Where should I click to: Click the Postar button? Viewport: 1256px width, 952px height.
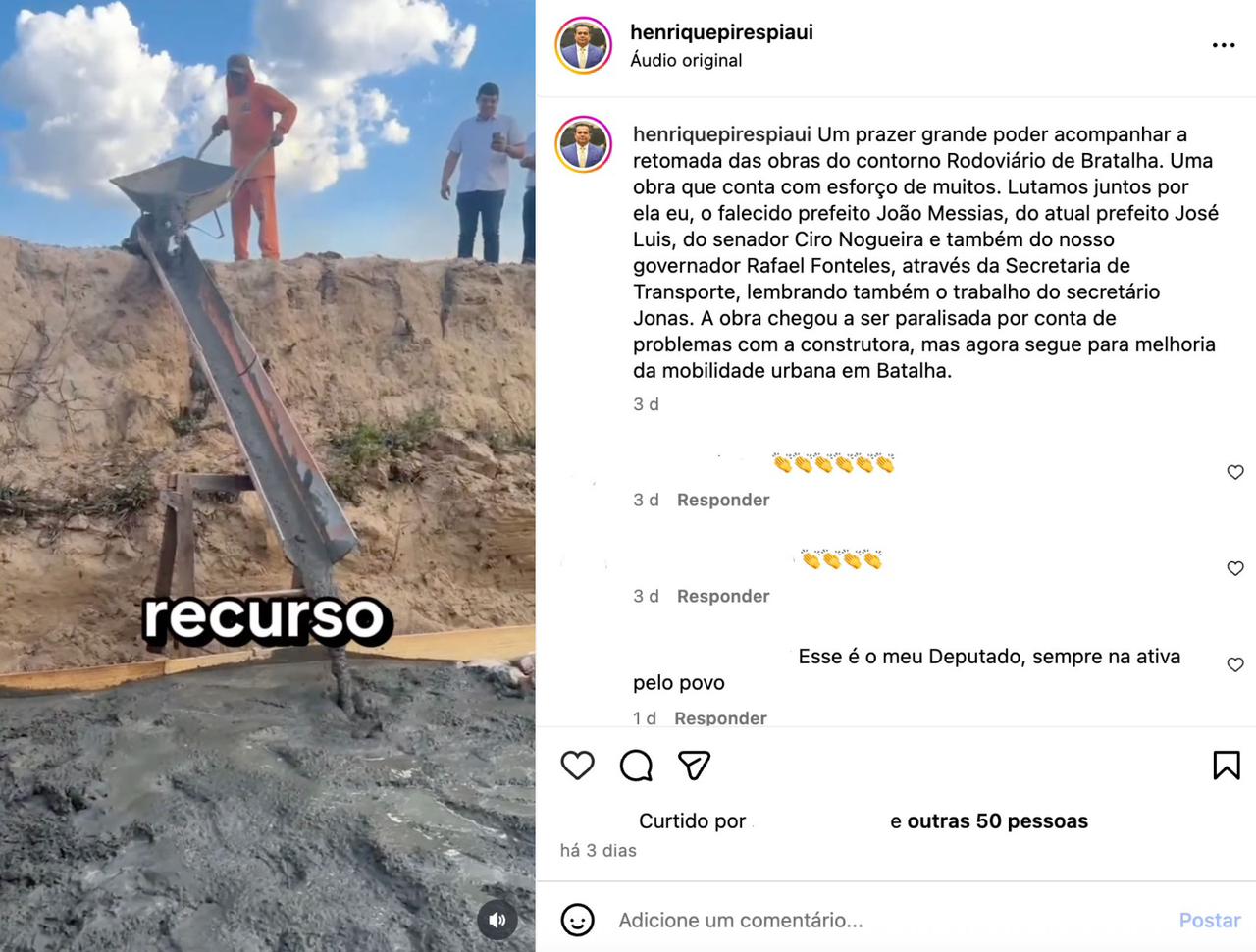pyautogui.click(x=1209, y=920)
